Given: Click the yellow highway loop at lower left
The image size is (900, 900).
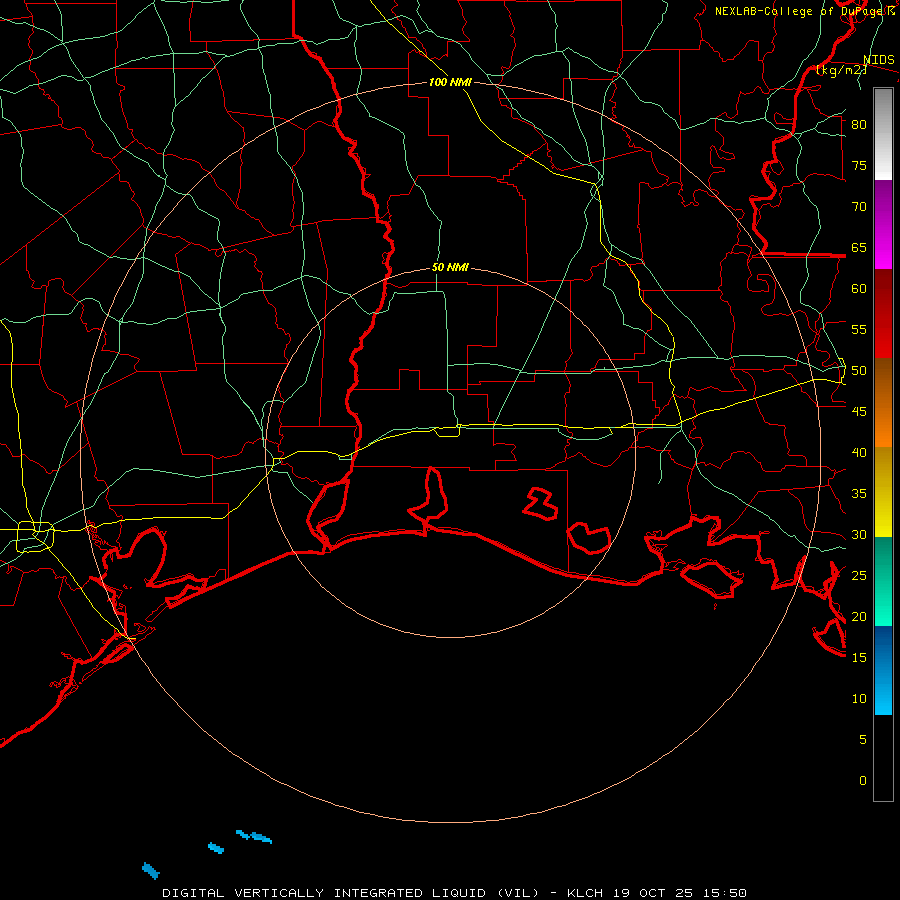Looking at the screenshot, I should coord(35,537).
